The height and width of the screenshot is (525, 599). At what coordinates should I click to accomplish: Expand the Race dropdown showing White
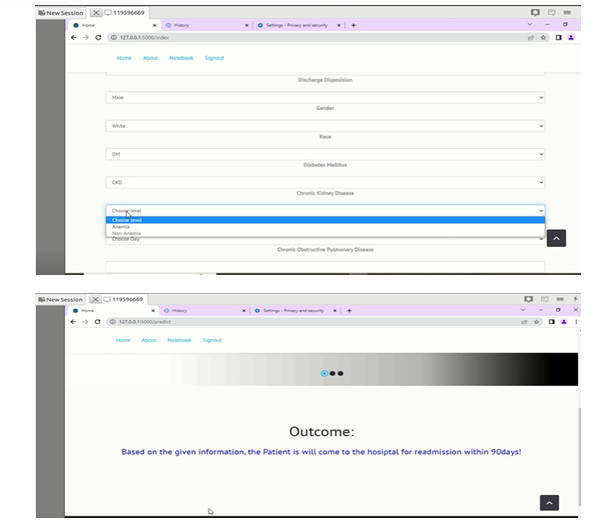click(325, 126)
